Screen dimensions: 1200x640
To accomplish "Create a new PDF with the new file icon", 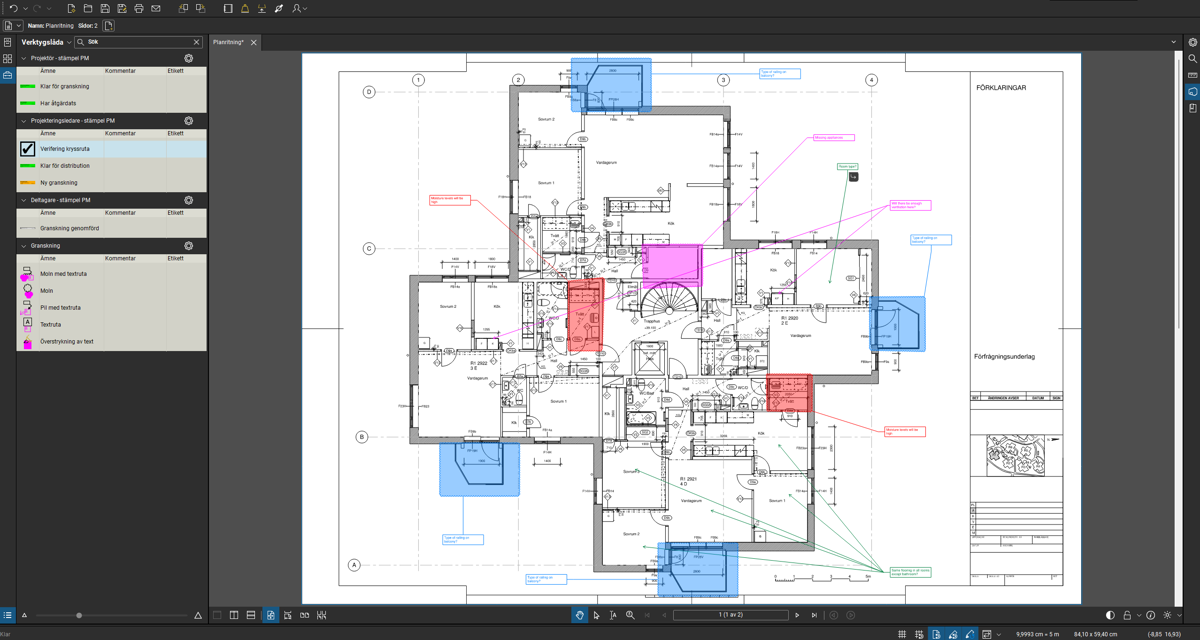I will click(x=71, y=8).
